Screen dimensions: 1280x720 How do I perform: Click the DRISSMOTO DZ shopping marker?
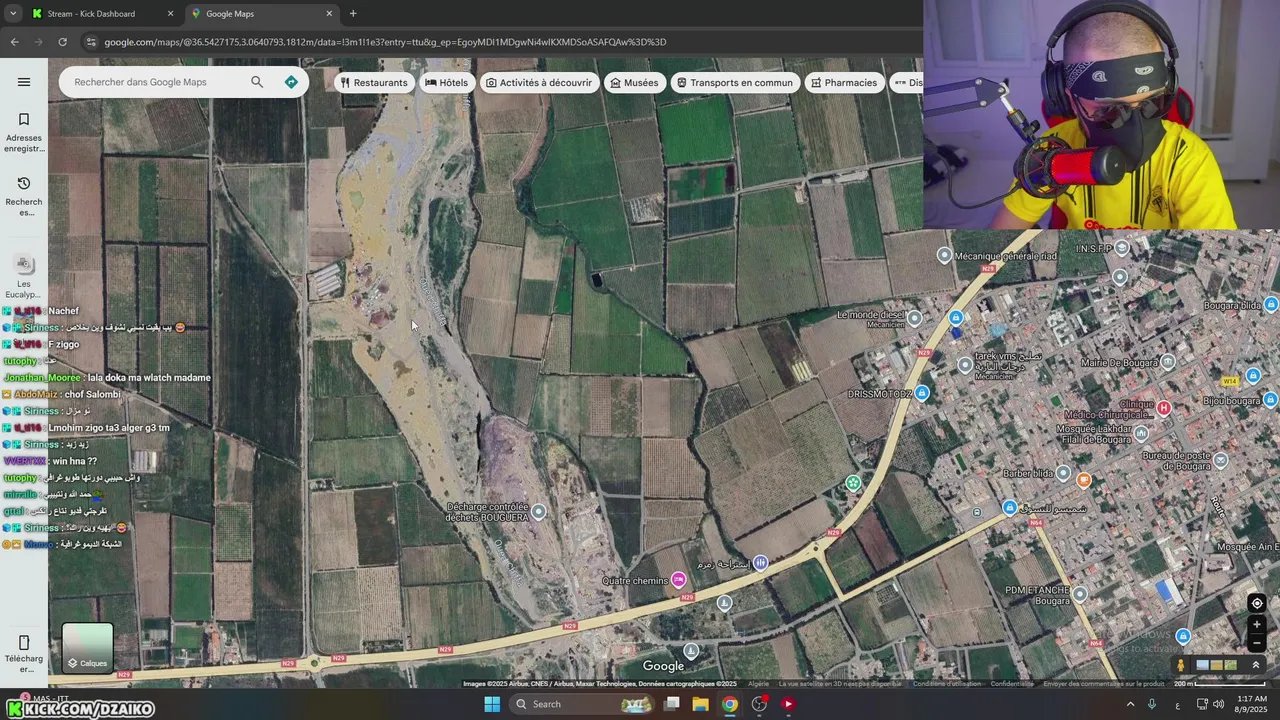[922, 393]
